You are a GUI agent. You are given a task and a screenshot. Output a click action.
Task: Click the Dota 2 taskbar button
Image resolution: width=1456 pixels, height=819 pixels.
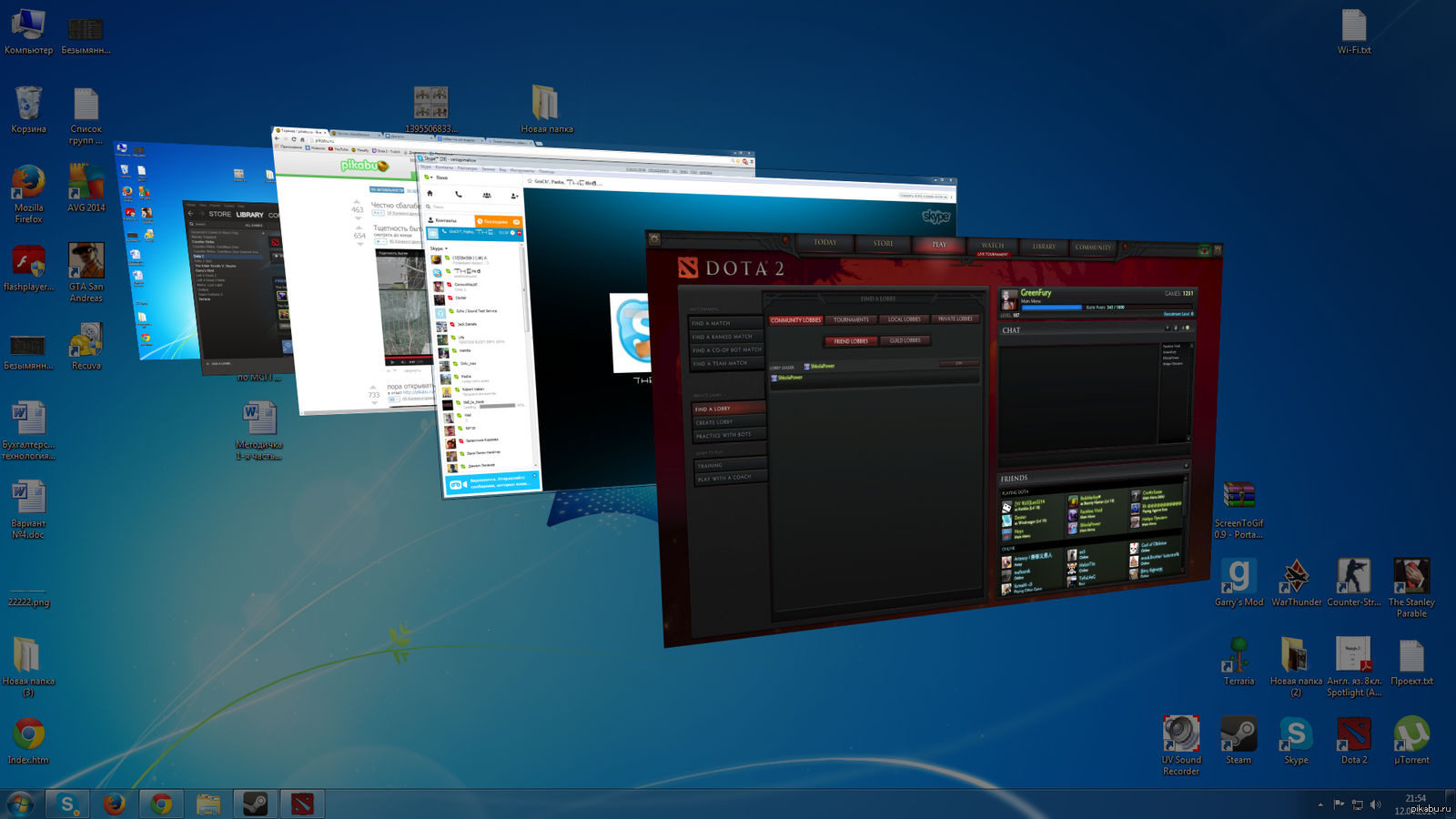(x=303, y=804)
